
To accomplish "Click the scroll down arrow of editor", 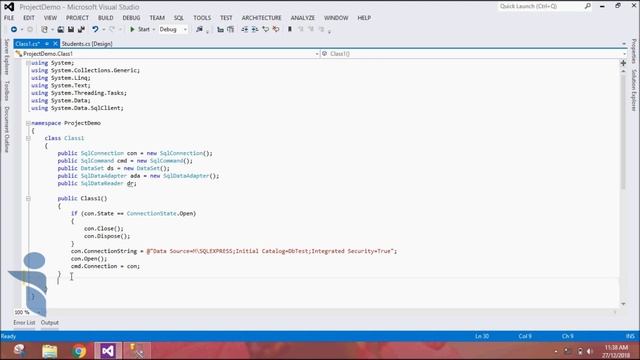I will 623,304.
